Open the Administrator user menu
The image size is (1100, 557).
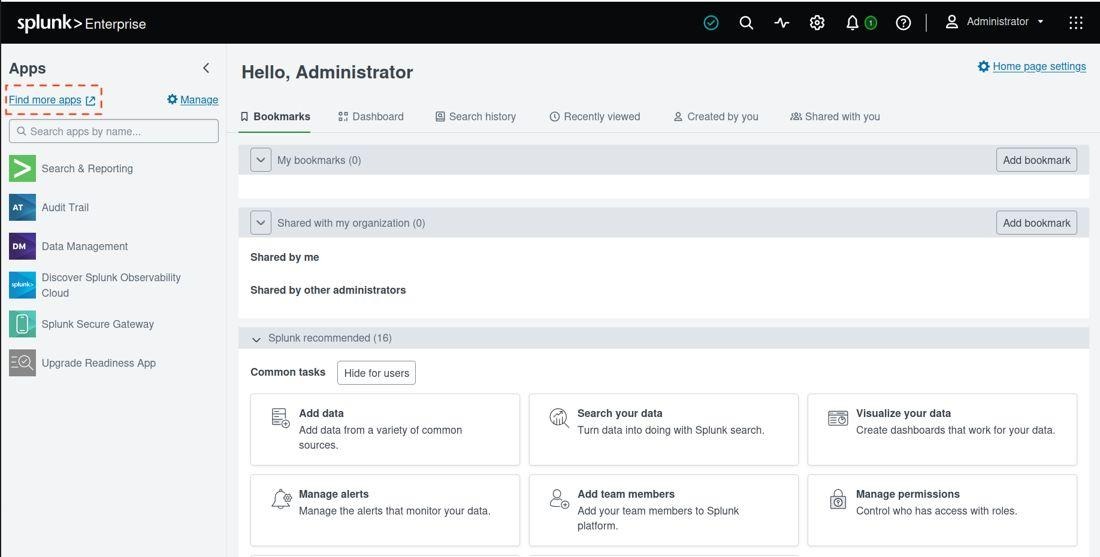tap(994, 22)
